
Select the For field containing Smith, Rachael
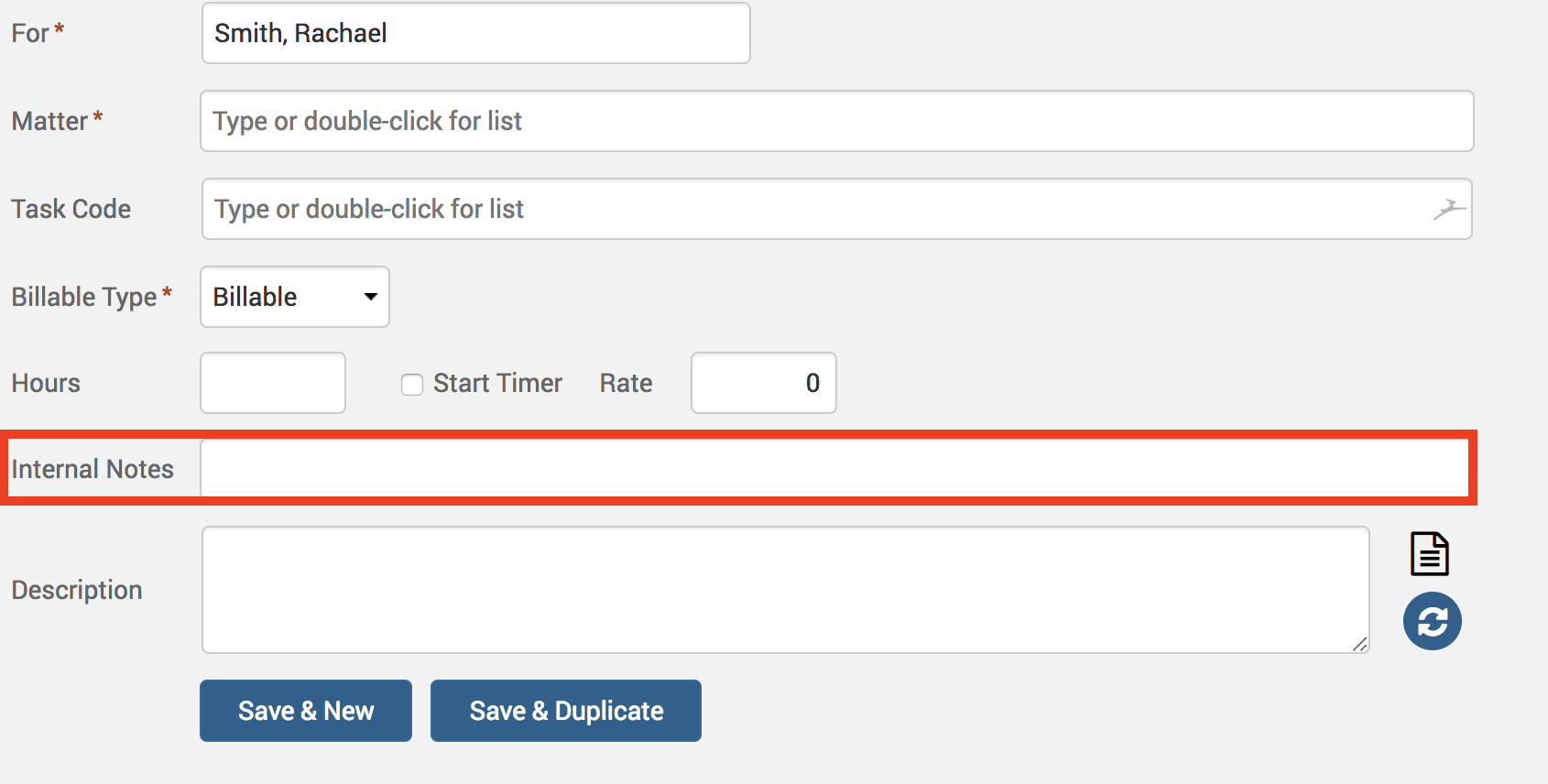475,33
